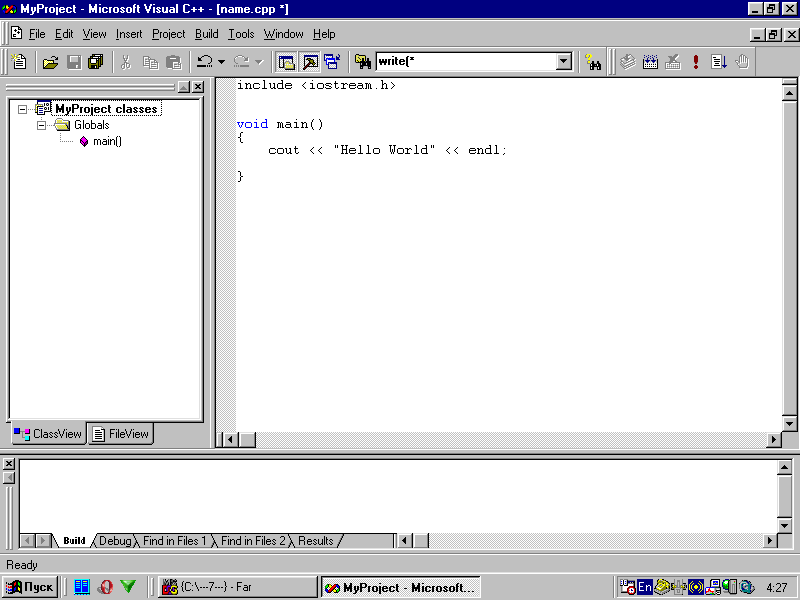
Task: Click in the Find combo box containing write(*
Action: (x=466, y=62)
